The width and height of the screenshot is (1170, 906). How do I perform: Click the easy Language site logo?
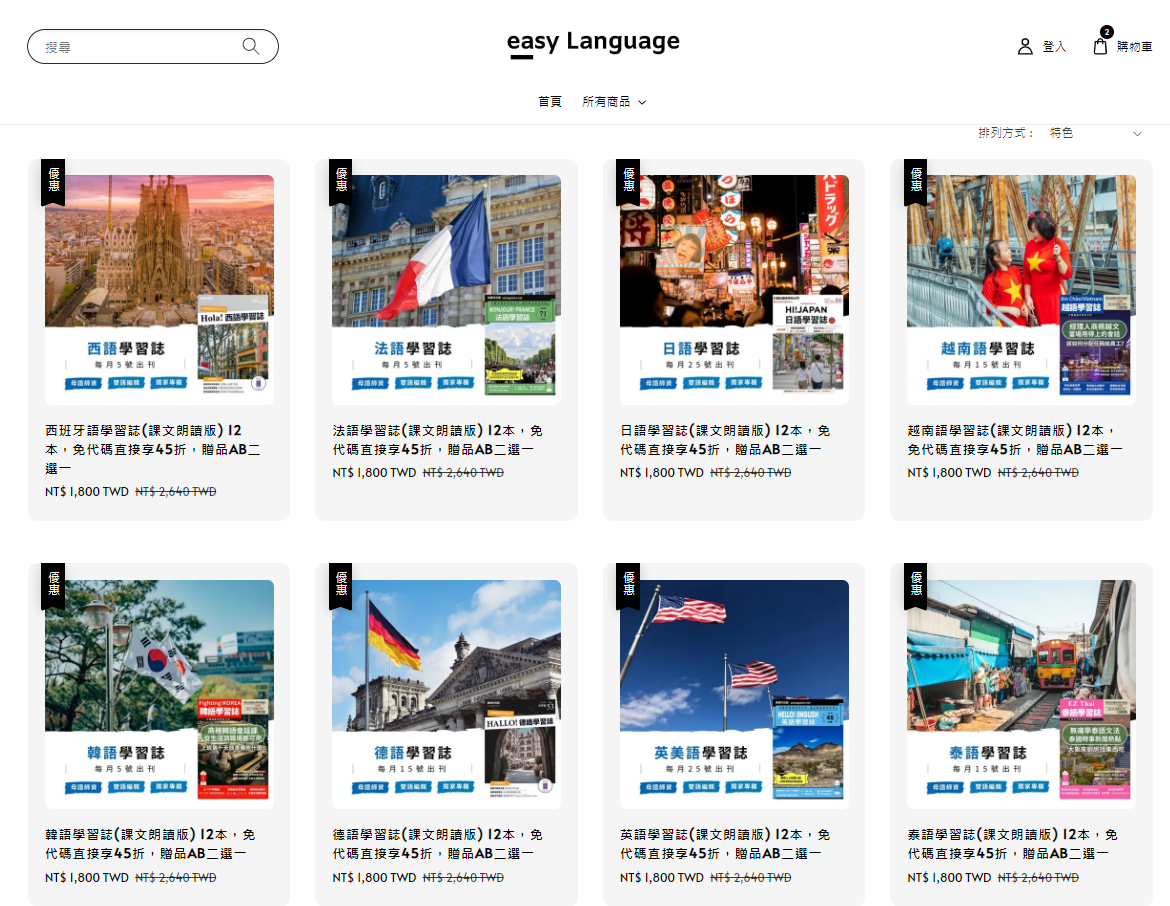593,43
